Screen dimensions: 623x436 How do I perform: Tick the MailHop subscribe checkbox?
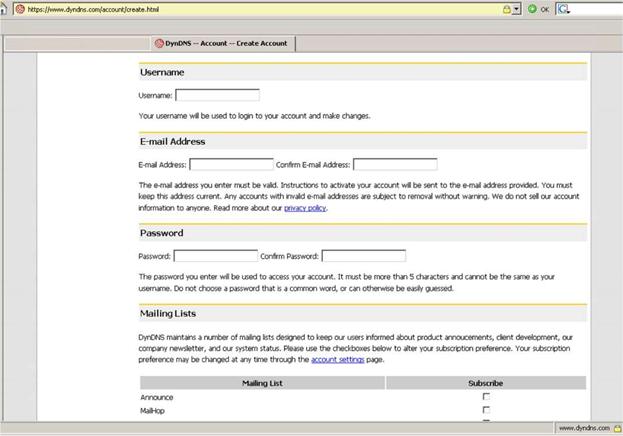486,410
